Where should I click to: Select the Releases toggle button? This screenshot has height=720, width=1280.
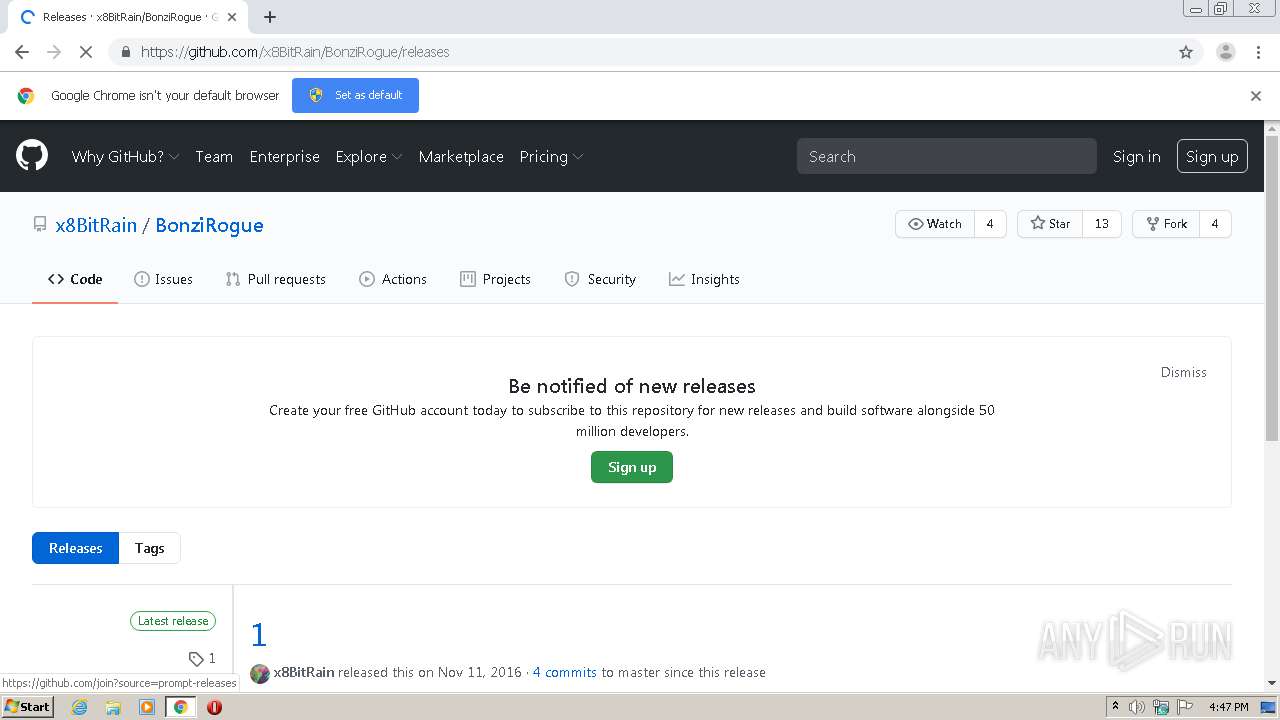[76, 548]
